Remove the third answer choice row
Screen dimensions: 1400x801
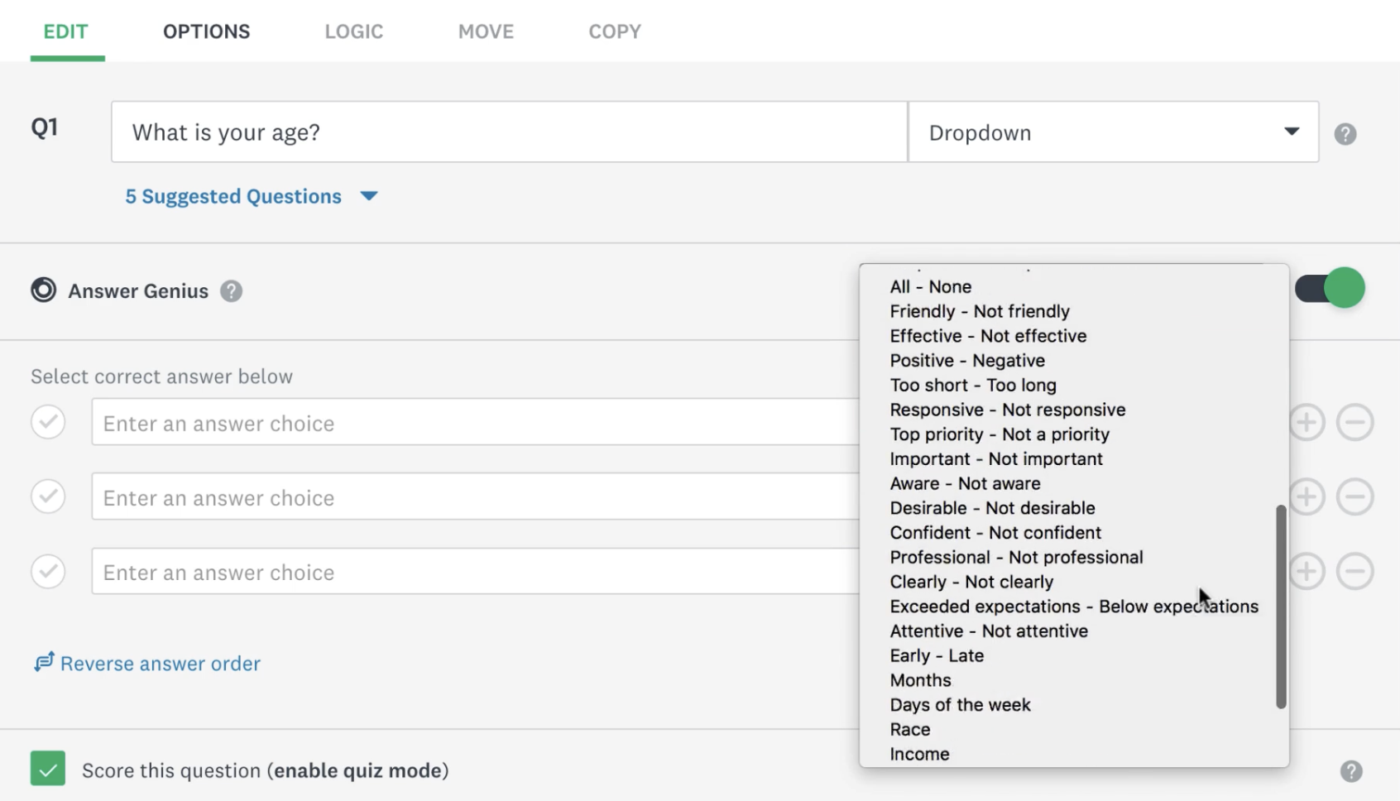[1355, 571]
